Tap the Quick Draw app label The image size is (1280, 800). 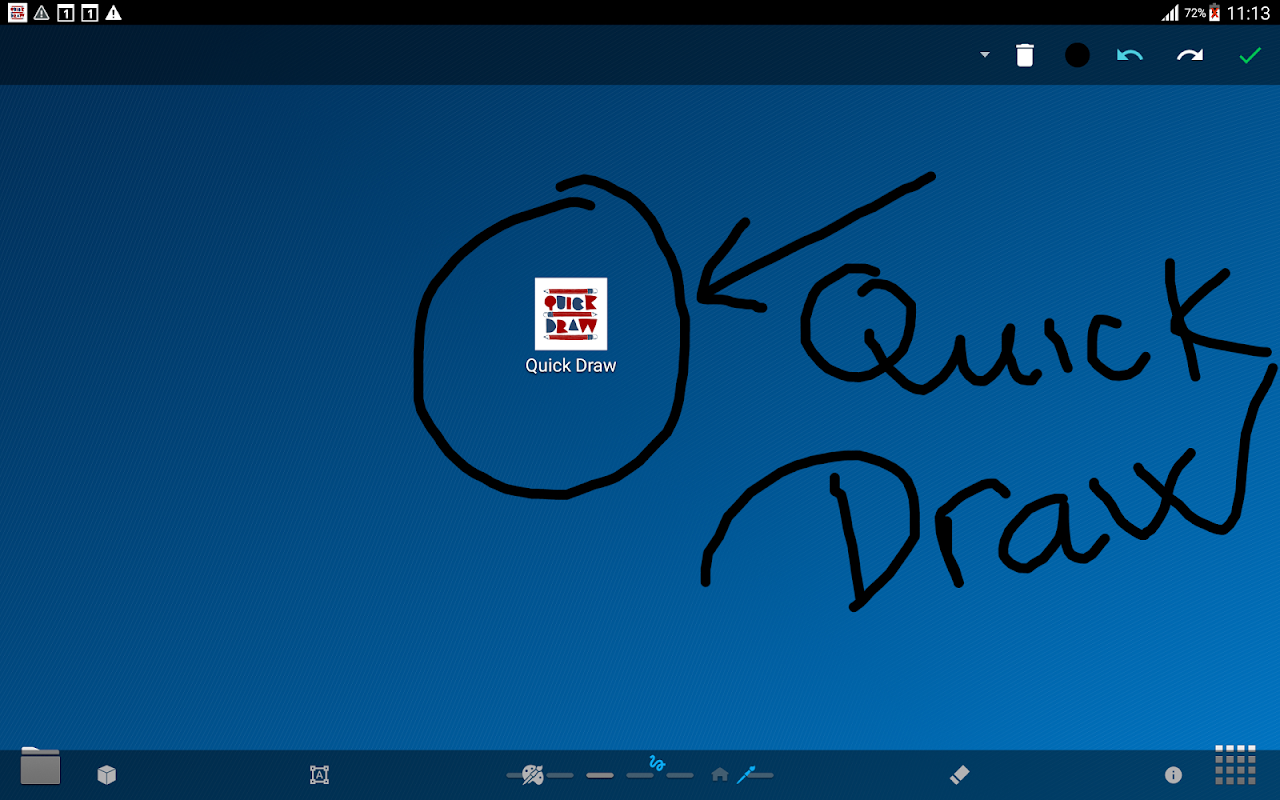coord(571,366)
